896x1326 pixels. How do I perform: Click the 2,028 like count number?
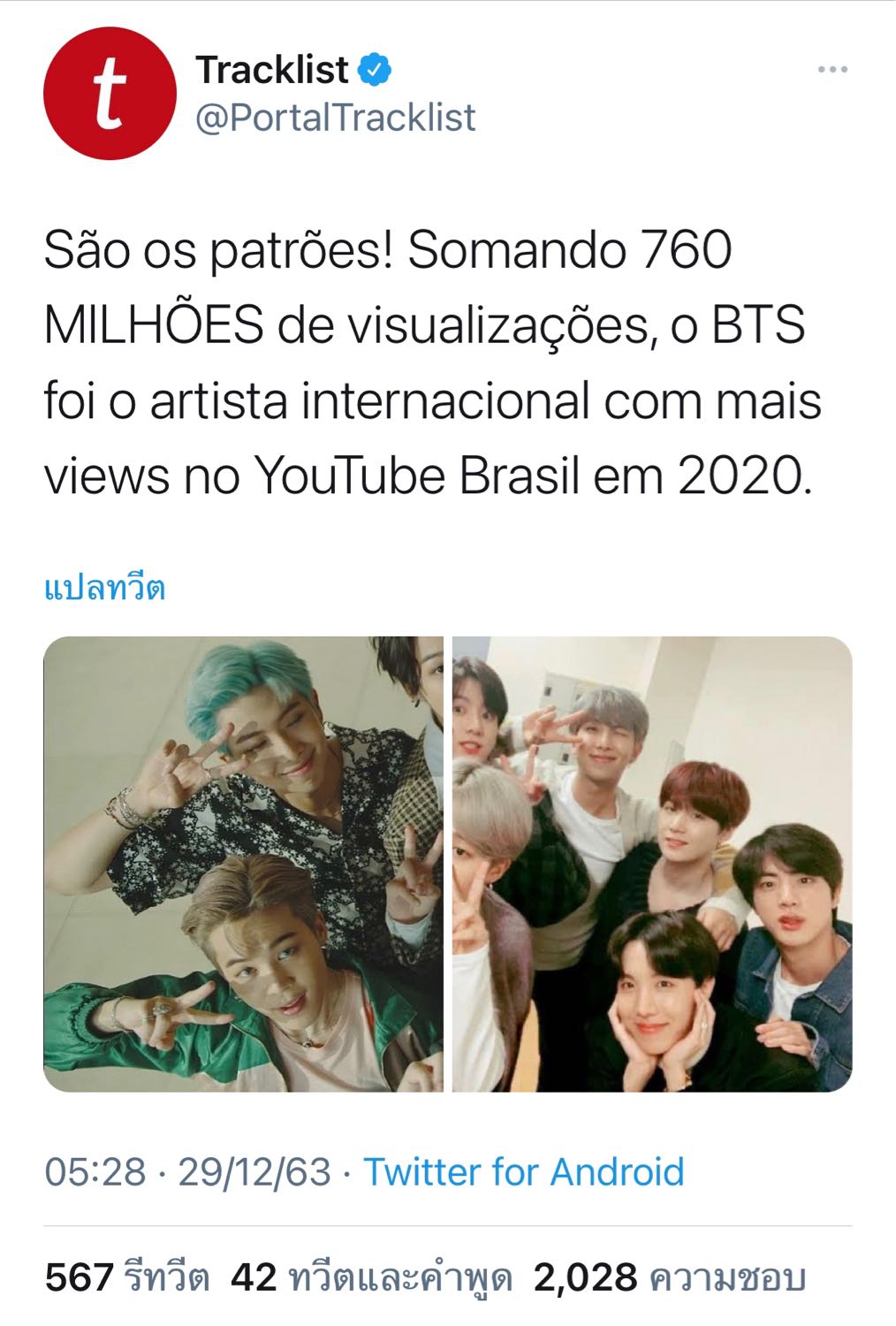pyautogui.click(x=585, y=1277)
